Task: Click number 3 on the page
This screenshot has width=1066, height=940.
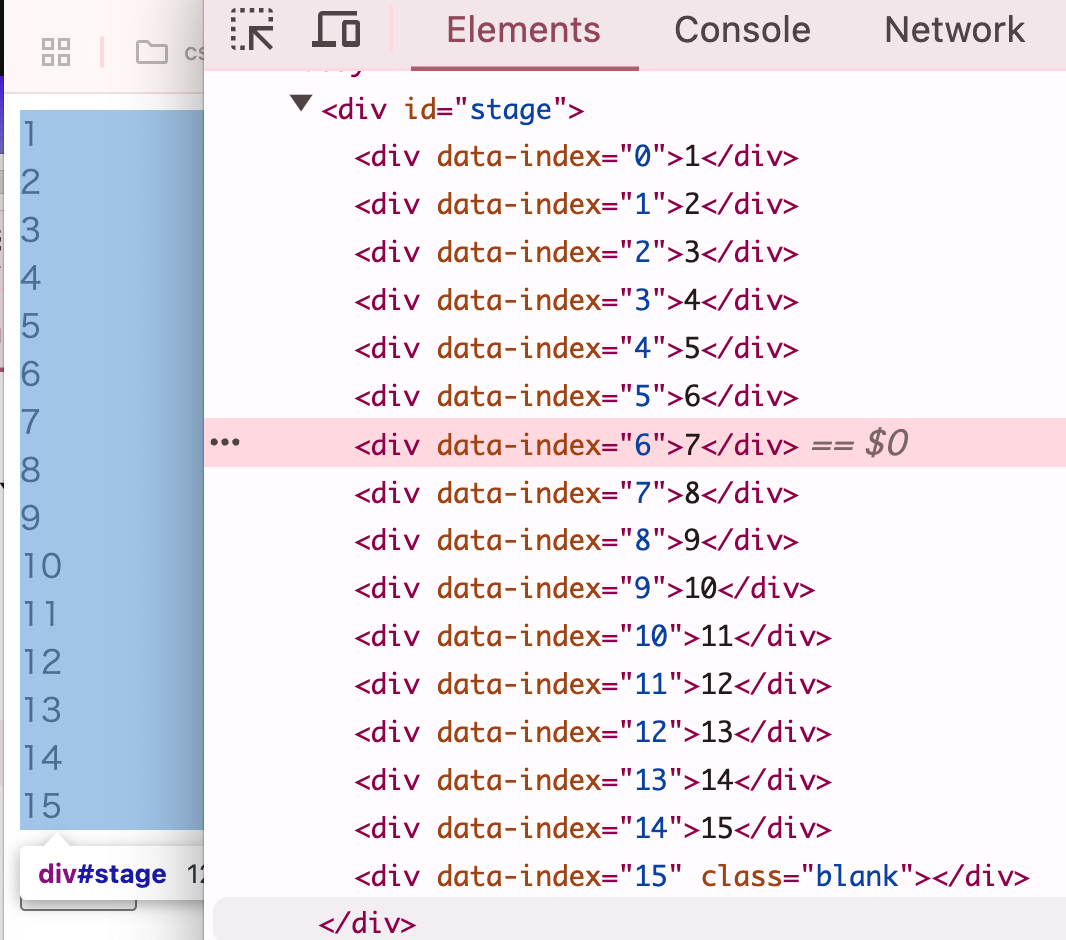Action: [31, 230]
